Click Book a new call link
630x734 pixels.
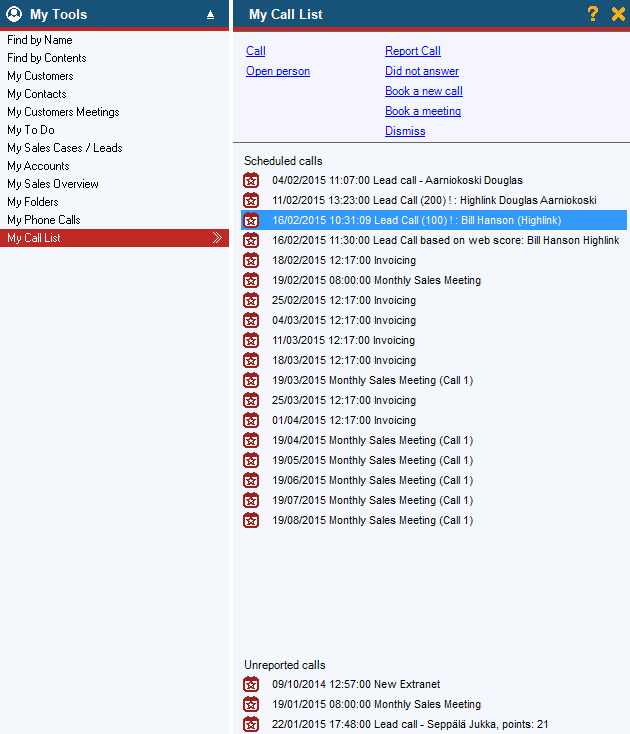pyautogui.click(x=424, y=91)
